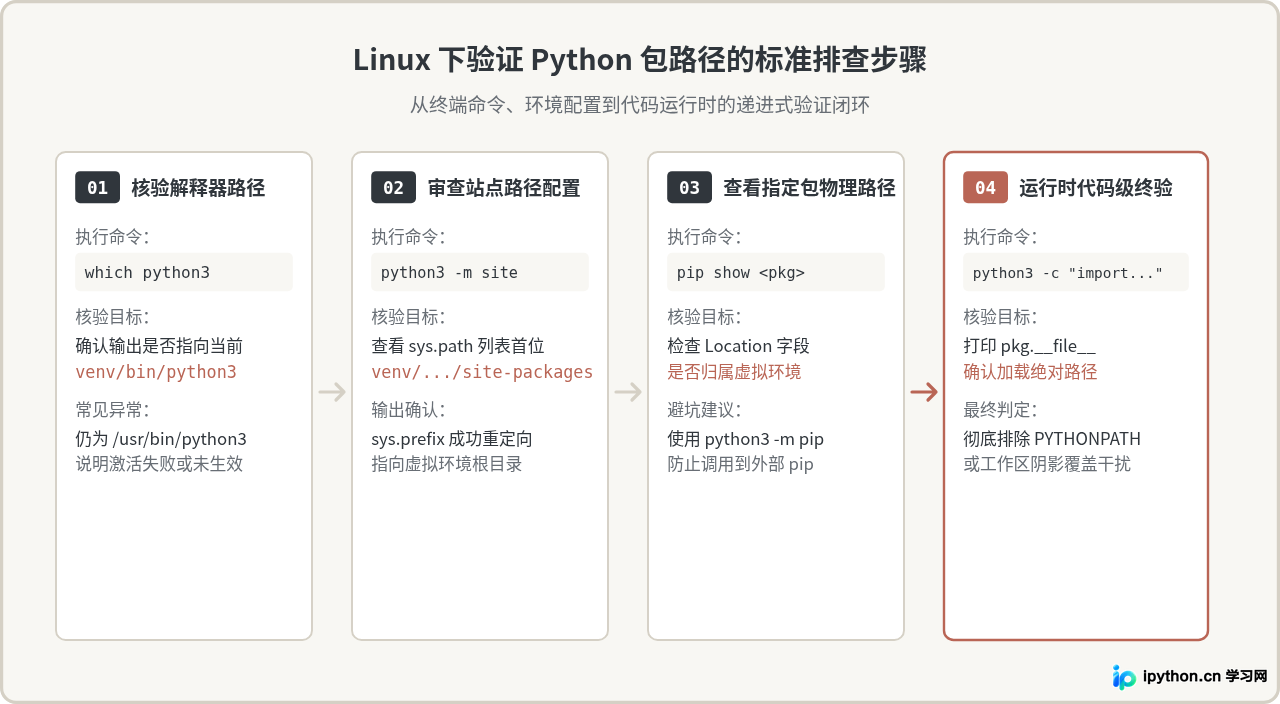Click text '确认输出是否指向当前'
1280x704 pixels.
click(159, 346)
